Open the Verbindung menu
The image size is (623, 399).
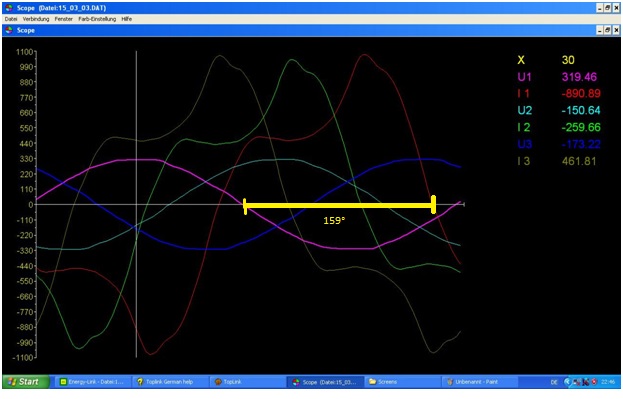tap(36, 19)
